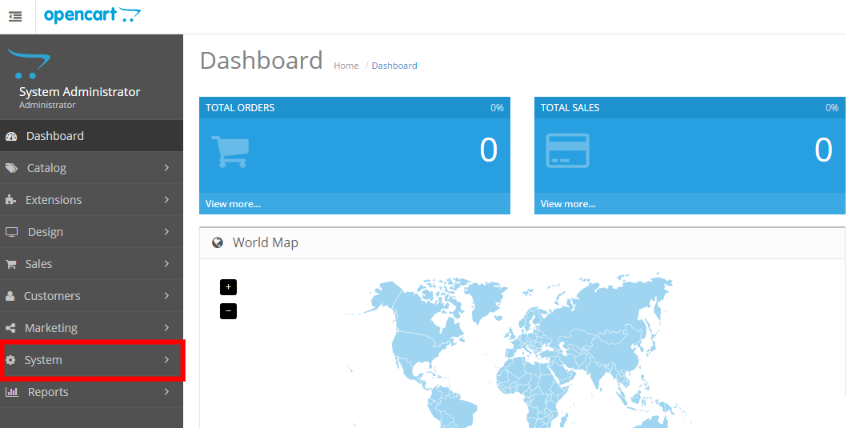Open the Extensions menu item
The width and height of the screenshot is (846, 428).
[x=91, y=200]
